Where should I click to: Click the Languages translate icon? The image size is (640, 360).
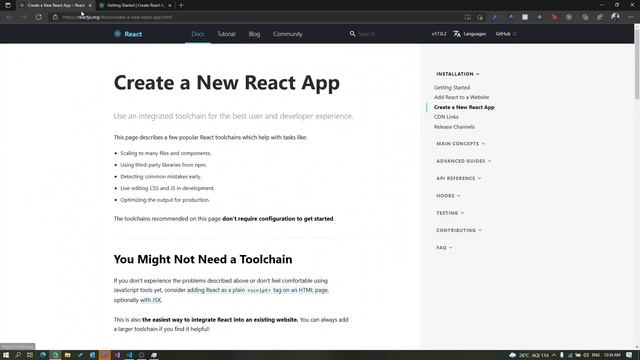click(x=457, y=34)
